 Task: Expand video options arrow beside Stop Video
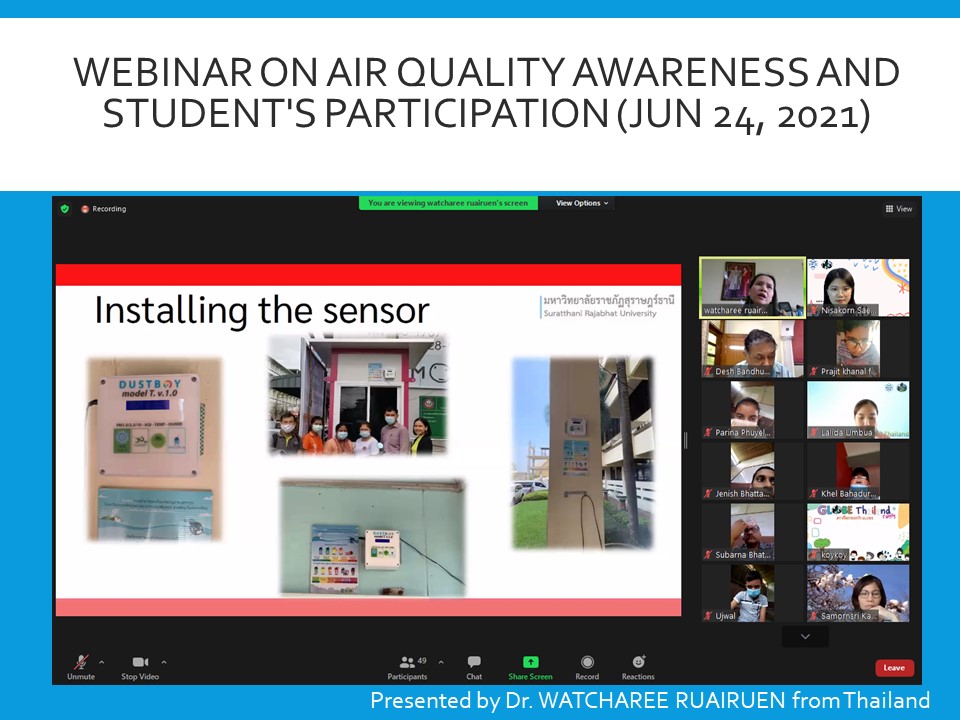pyautogui.click(x=164, y=662)
